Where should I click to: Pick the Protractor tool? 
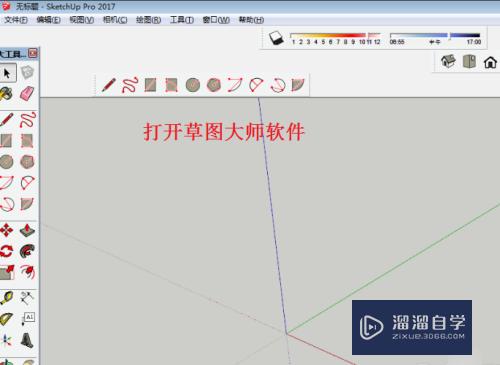click(x=6, y=319)
